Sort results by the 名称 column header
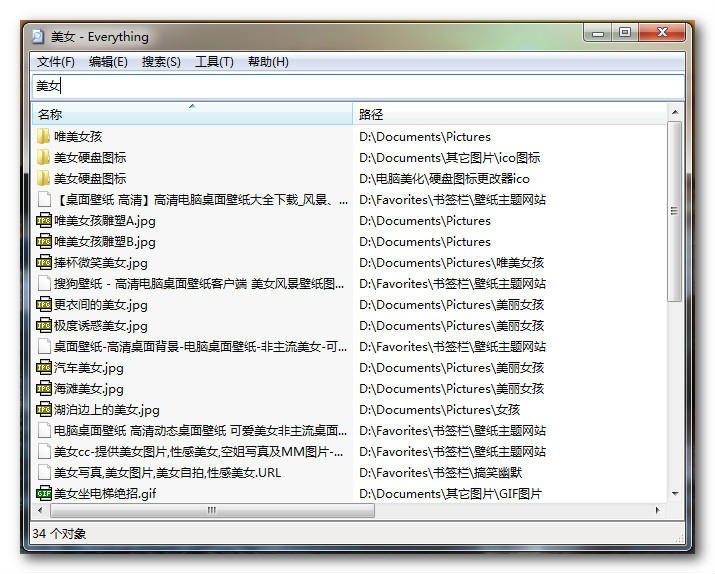 pyautogui.click(x=192, y=114)
